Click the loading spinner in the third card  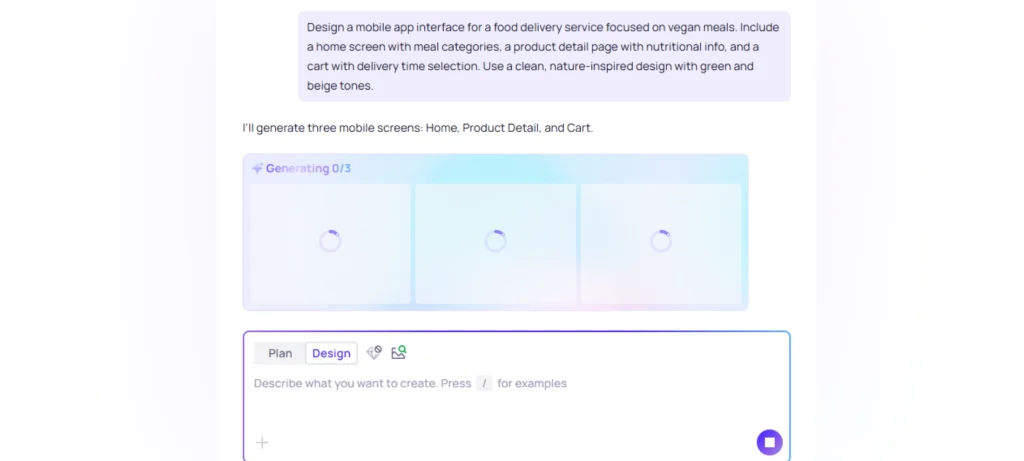click(661, 241)
